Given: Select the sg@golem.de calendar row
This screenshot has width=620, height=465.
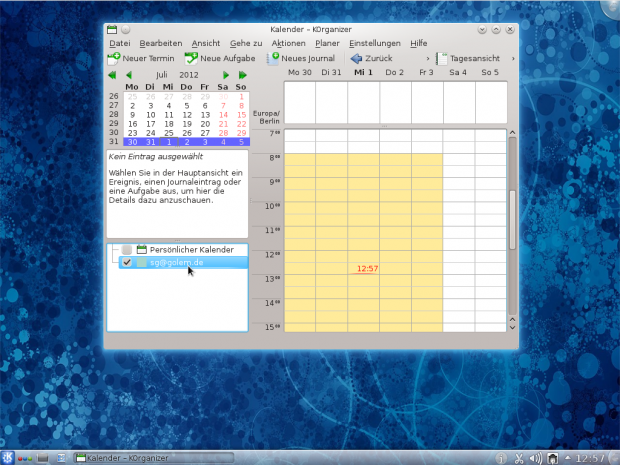Looking at the screenshot, I should pos(183,262).
